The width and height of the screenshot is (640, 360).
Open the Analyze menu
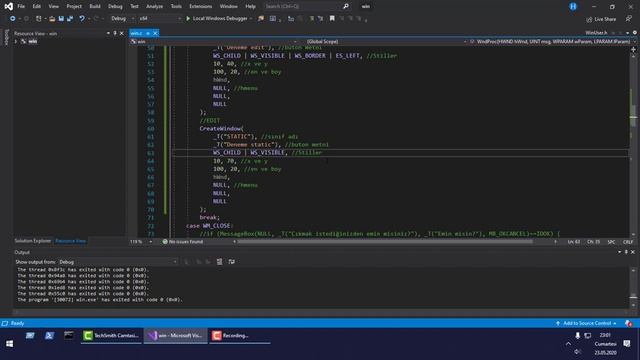[154, 7]
